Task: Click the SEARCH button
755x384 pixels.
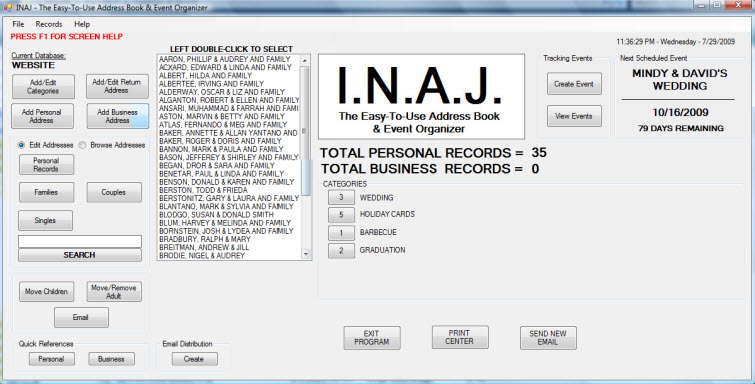Action: pyautogui.click(x=80, y=255)
